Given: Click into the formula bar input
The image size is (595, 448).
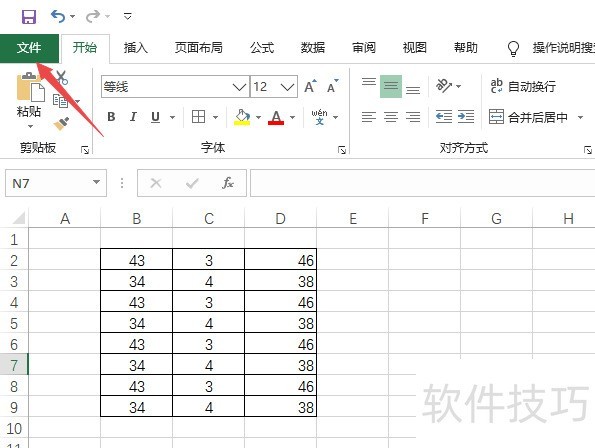Looking at the screenshot, I should pos(422,183).
